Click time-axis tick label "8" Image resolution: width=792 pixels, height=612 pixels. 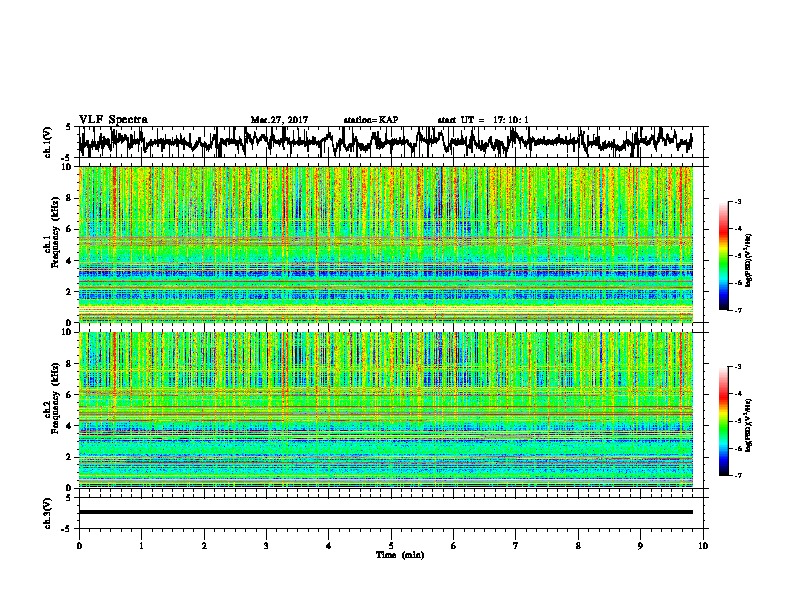[578, 545]
